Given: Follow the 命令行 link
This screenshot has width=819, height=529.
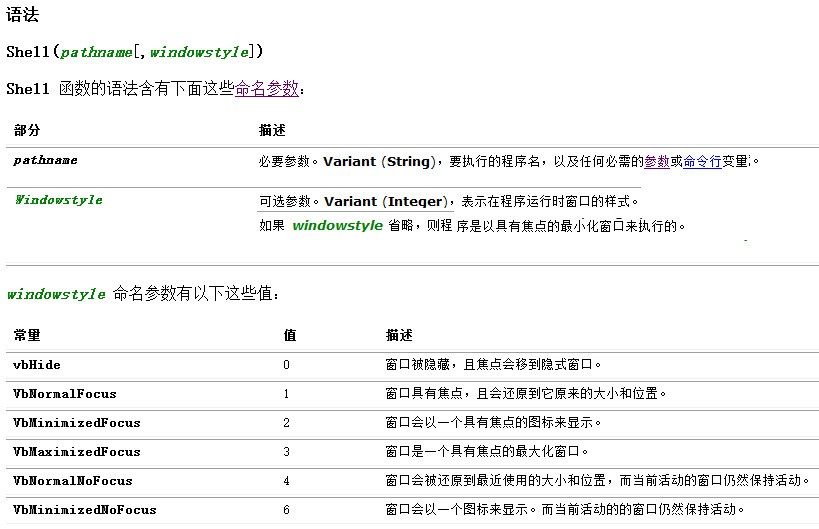Looking at the screenshot, I should tap(702, 161).
